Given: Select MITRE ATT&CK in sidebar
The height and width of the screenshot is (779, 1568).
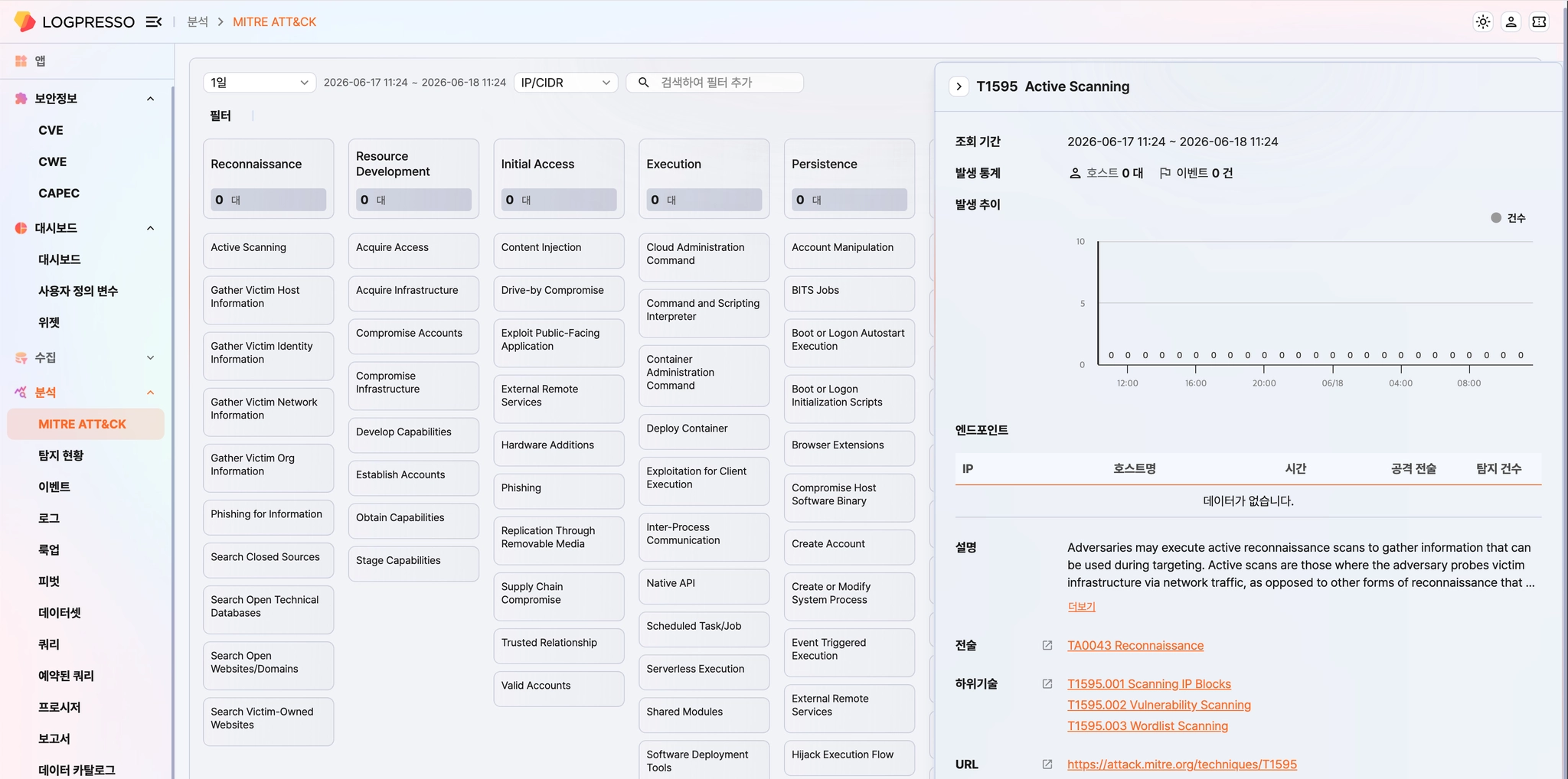Looking at the screenshot, I should 86,424.
